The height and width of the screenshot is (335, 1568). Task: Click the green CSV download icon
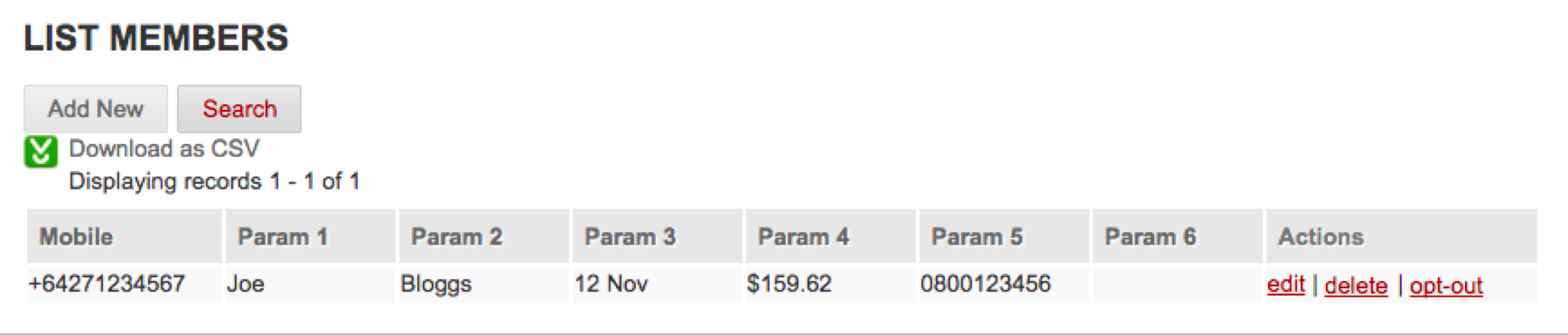(40, 152)
